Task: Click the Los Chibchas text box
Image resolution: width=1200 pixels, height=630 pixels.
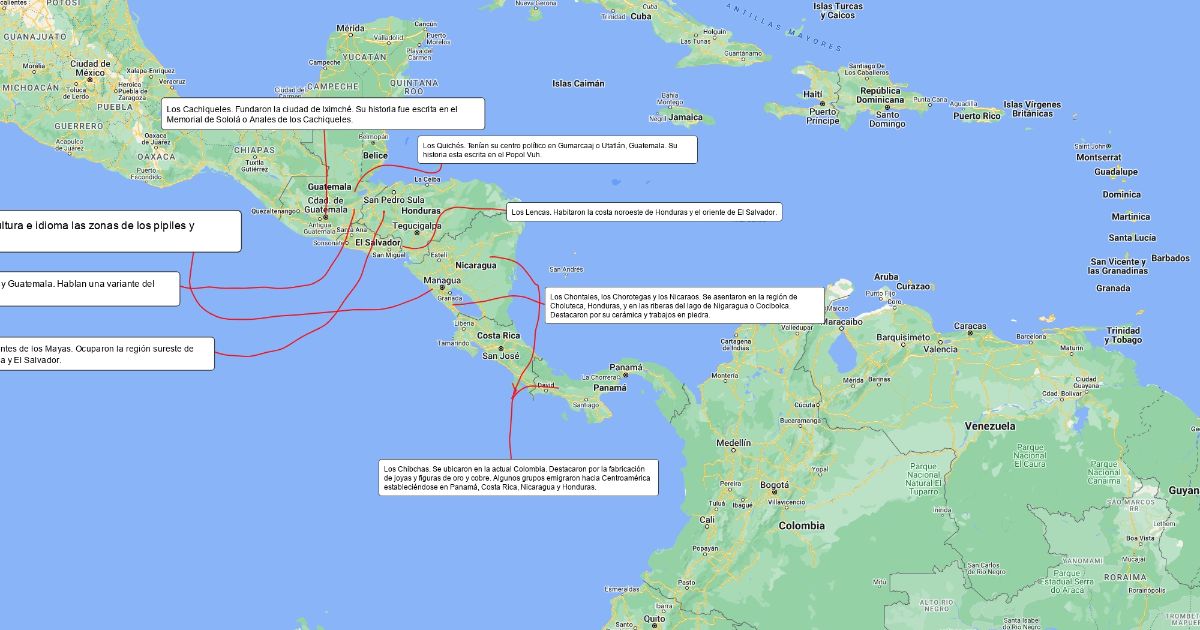Action: coord(517,477)
